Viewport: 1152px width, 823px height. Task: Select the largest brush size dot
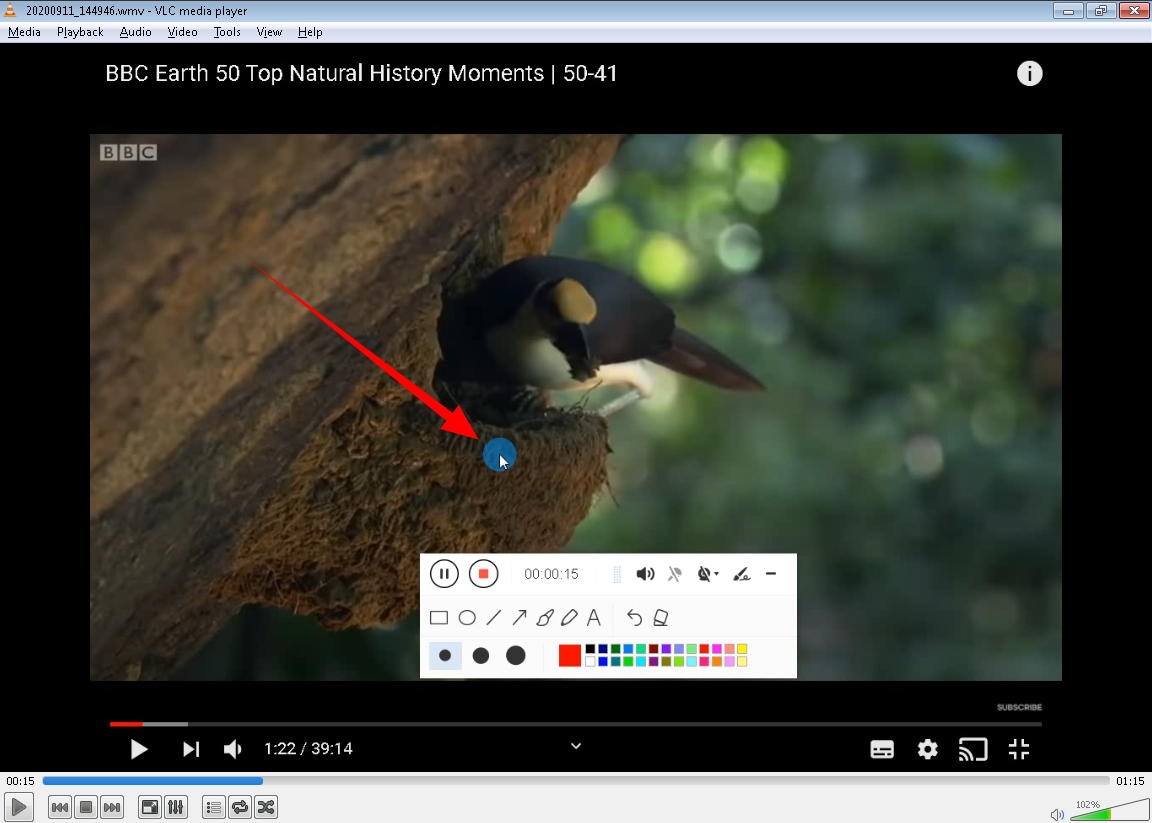(517, 654)
